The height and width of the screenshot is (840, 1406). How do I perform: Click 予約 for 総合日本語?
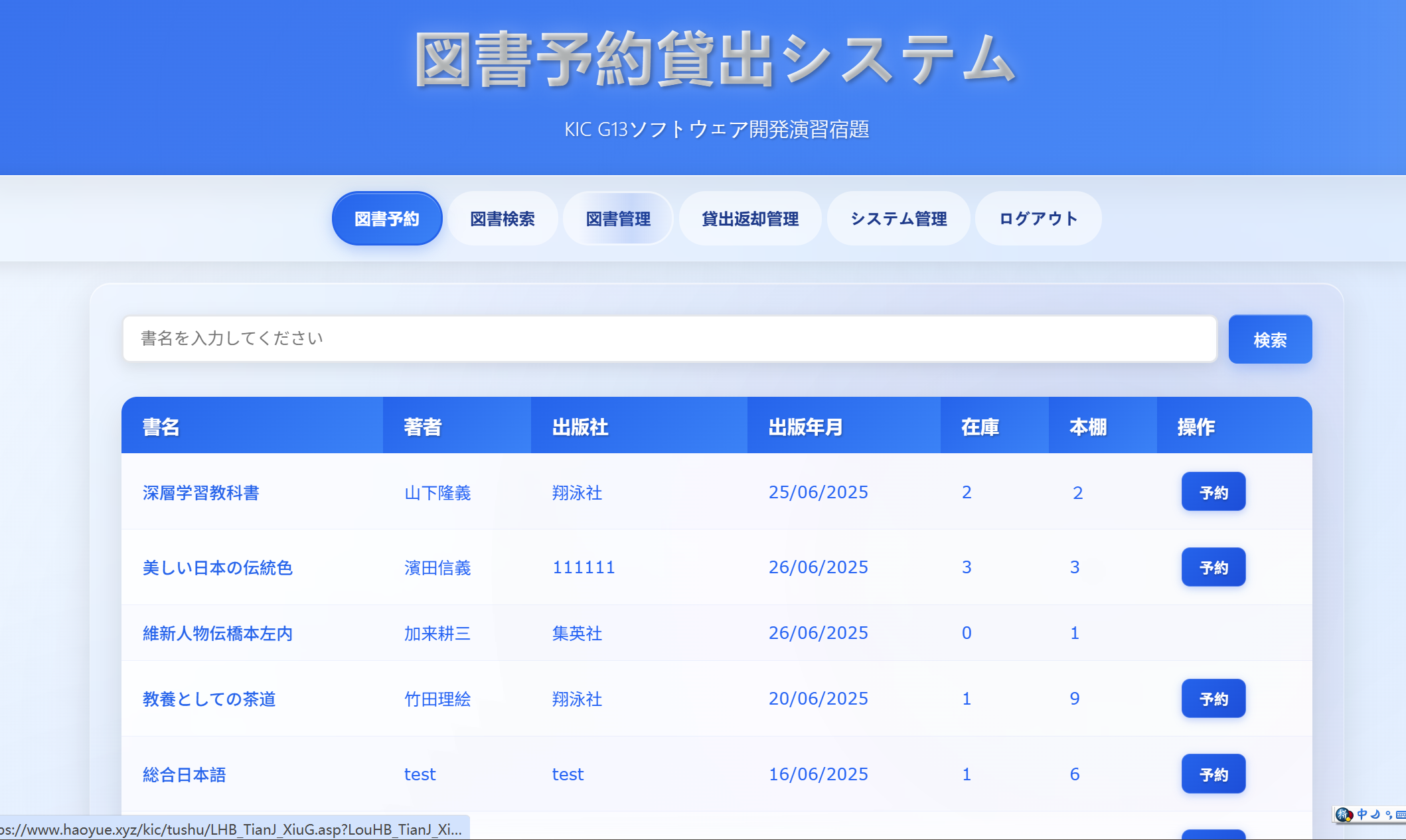pyautogui.click(x=1213, y=774)
